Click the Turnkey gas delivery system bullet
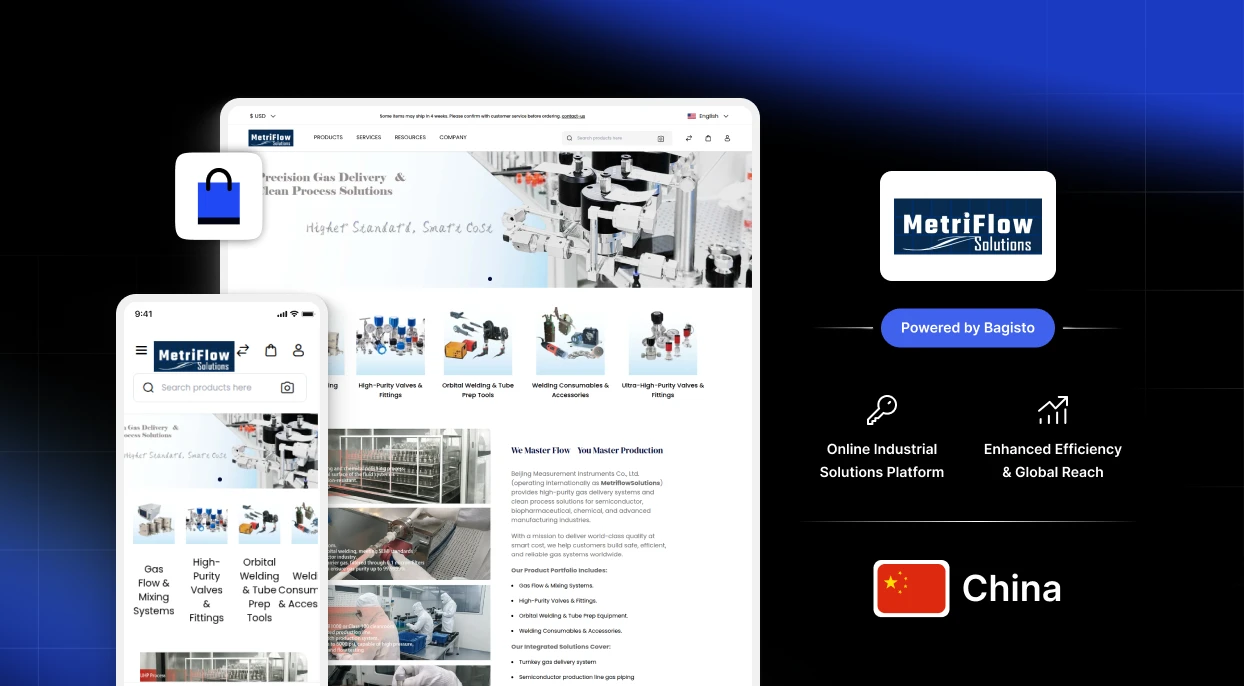 (557, 662)
